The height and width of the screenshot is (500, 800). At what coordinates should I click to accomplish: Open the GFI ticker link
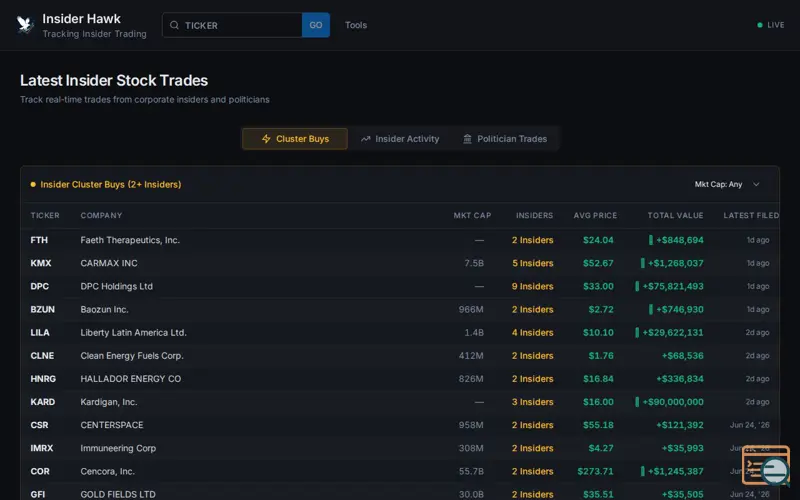(38, 494)
